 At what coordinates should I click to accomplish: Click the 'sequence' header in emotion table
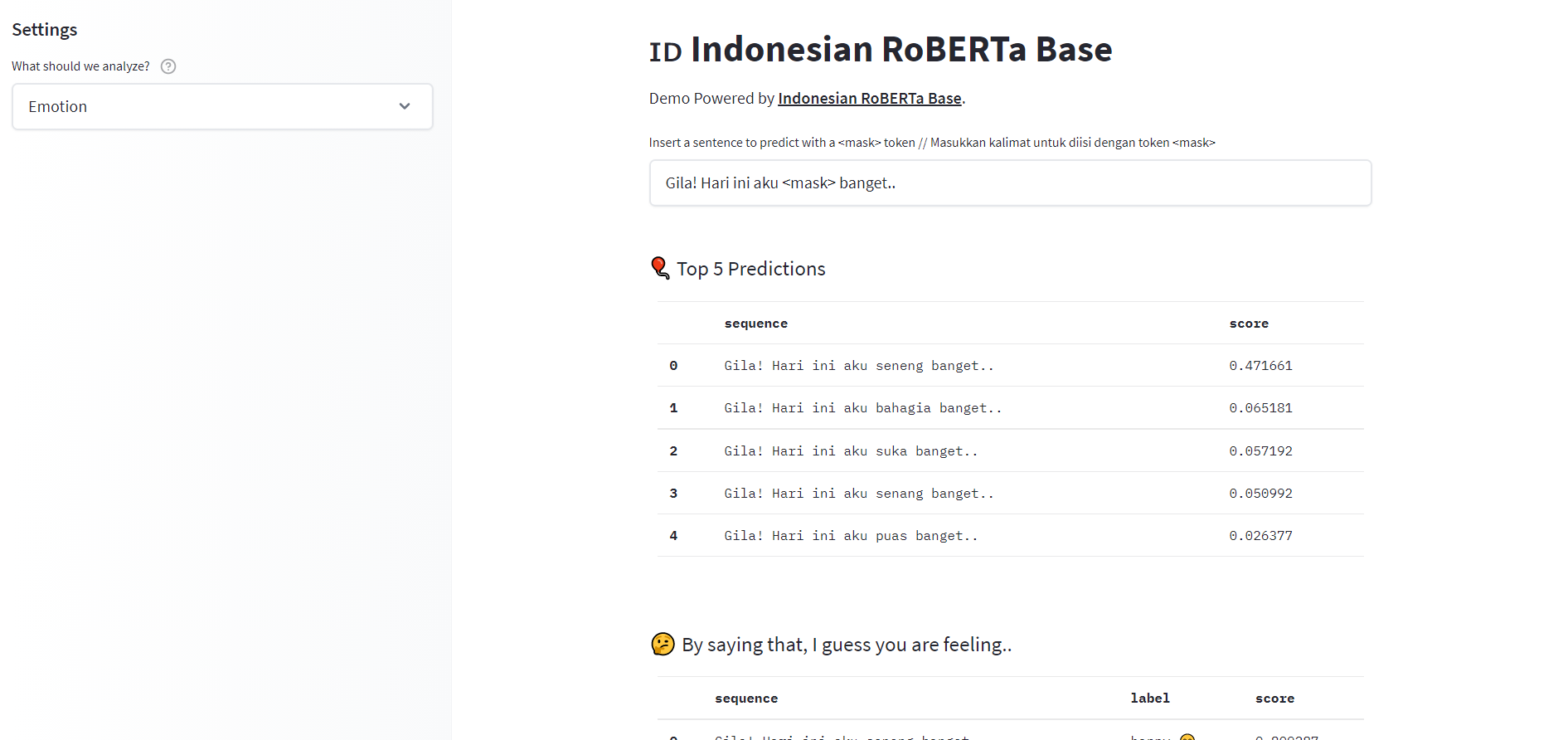point(746,699)
